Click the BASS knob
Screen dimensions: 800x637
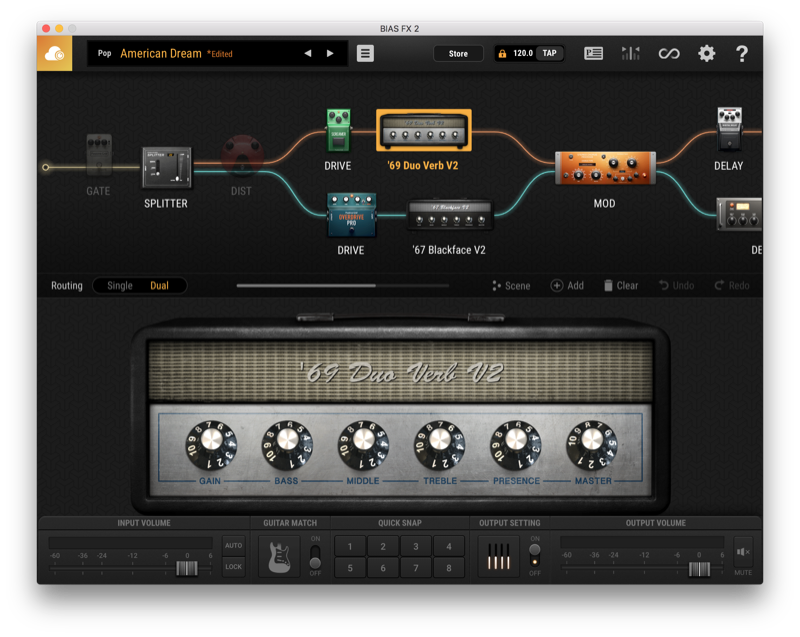coord(287,445)
